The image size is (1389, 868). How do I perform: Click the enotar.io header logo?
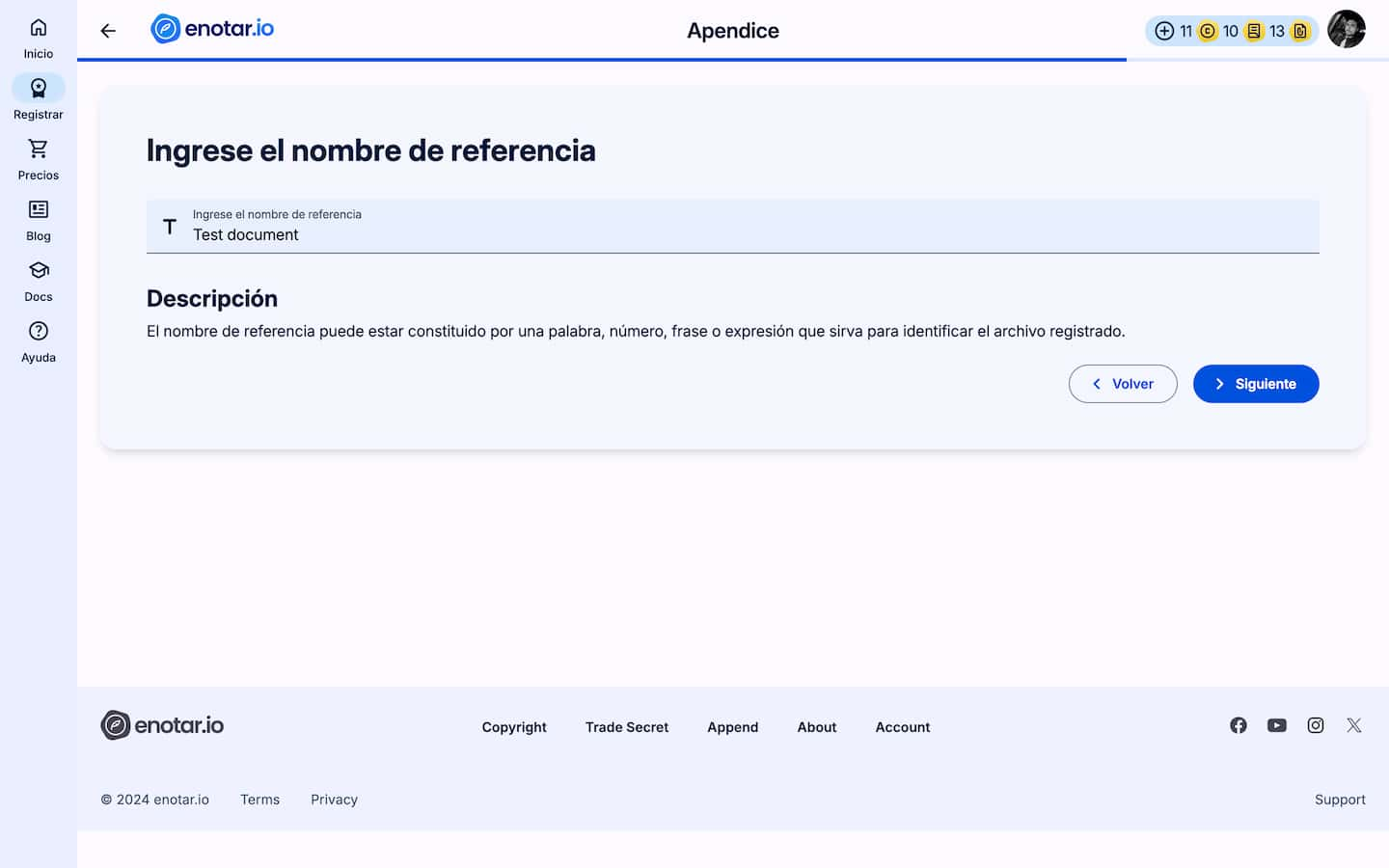click(x=212, y=29)
